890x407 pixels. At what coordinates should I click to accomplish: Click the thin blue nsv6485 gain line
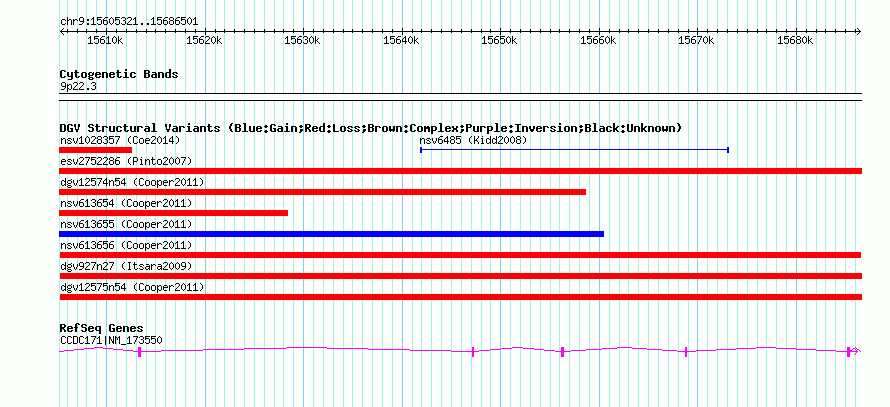coord(574,150)
